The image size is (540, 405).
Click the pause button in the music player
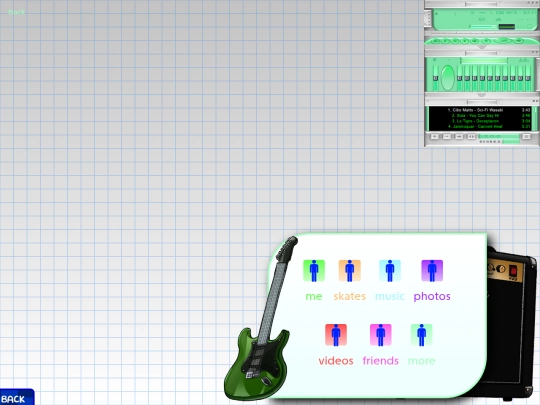[x=455, y=41]
